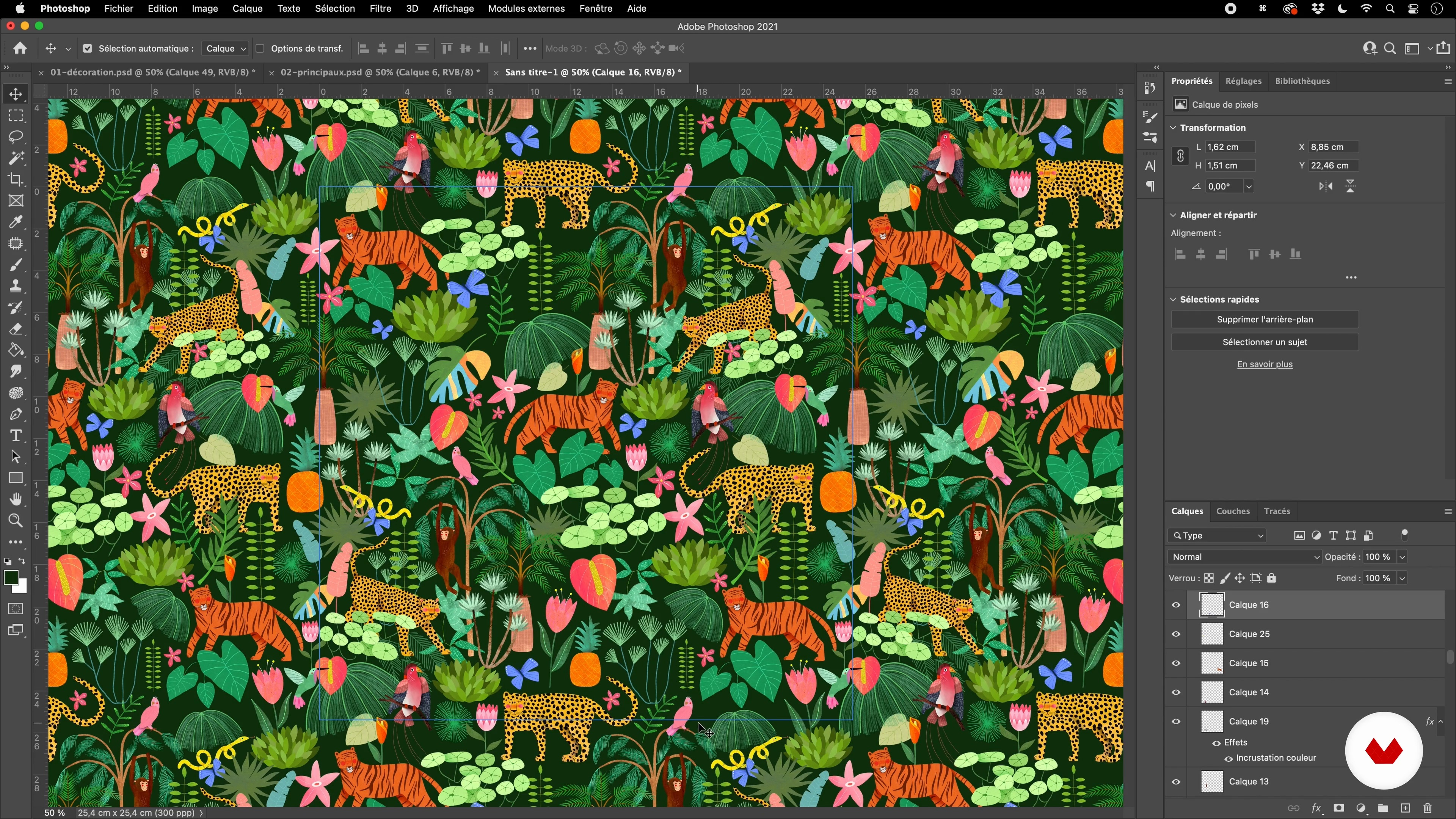Select the Calque 25 layer thumbnail

[1211, 634]
